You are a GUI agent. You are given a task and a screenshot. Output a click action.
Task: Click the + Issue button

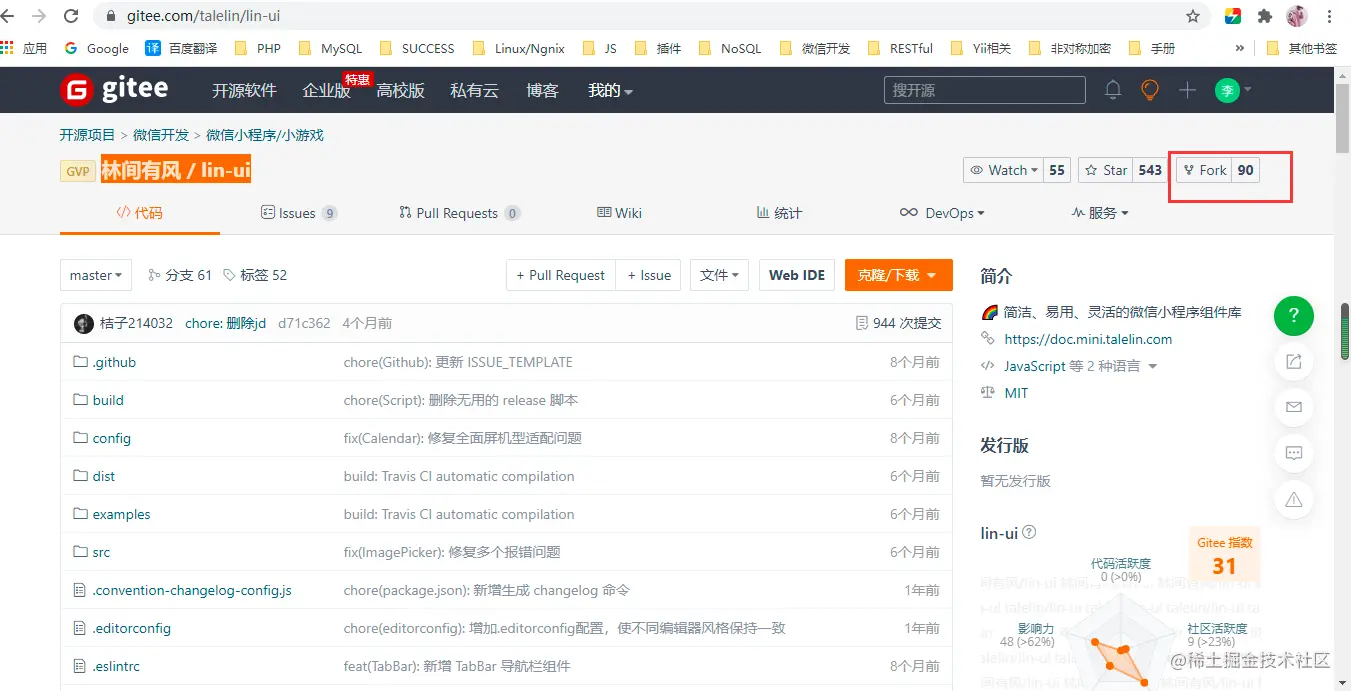(x=648, y=275)
